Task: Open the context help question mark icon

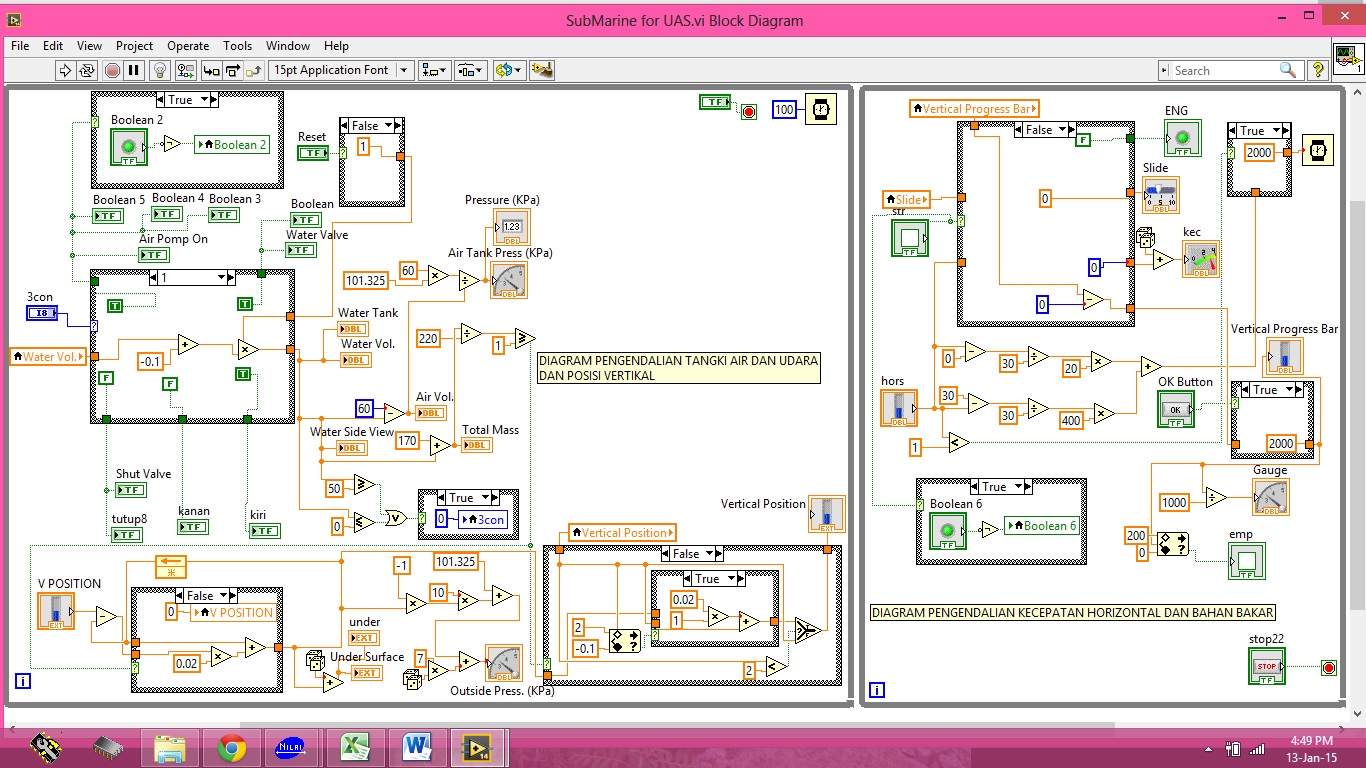Action: tap(1318, 70)
